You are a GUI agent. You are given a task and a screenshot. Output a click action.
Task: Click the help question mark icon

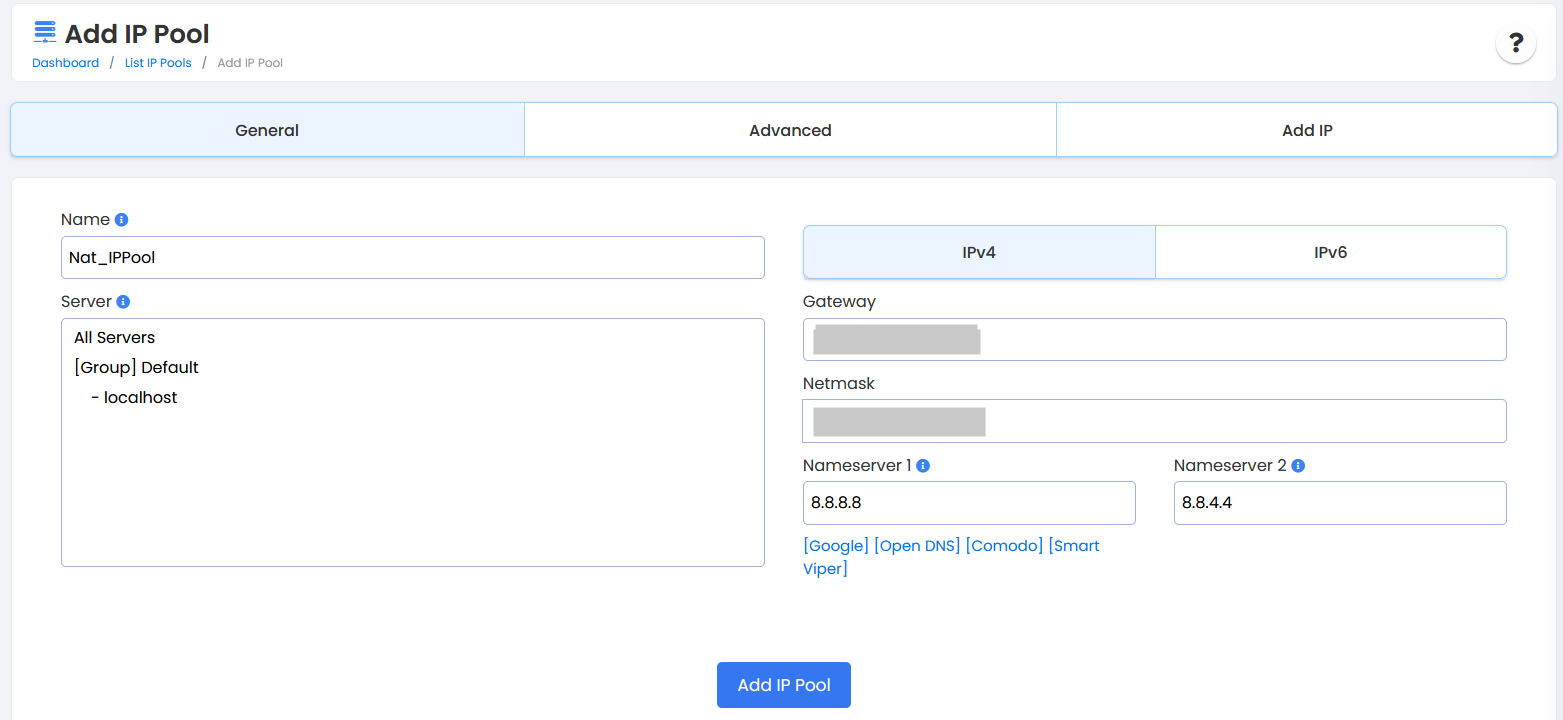[x=1516, y=44]
